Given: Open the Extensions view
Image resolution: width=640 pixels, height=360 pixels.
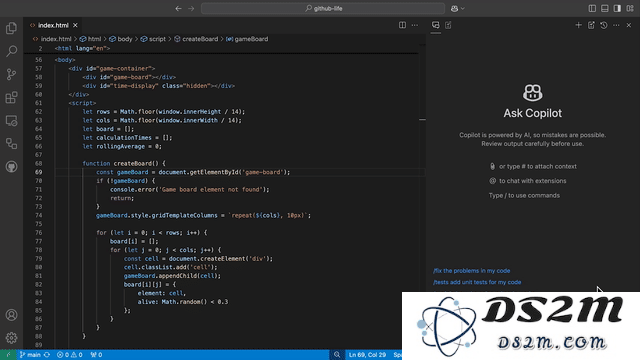Looking at the screenshot, I should tap(11, 98).
